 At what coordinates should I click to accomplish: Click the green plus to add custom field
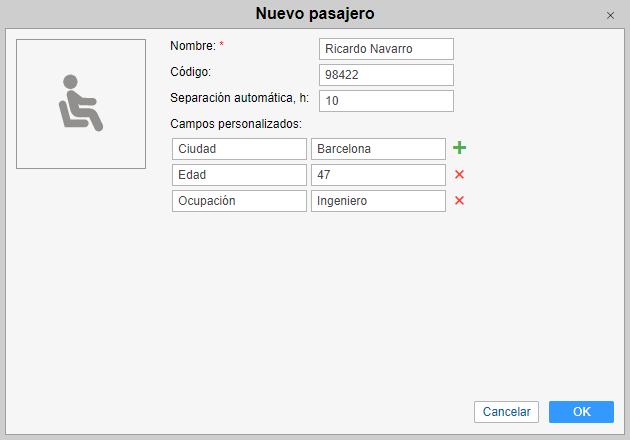460,148
